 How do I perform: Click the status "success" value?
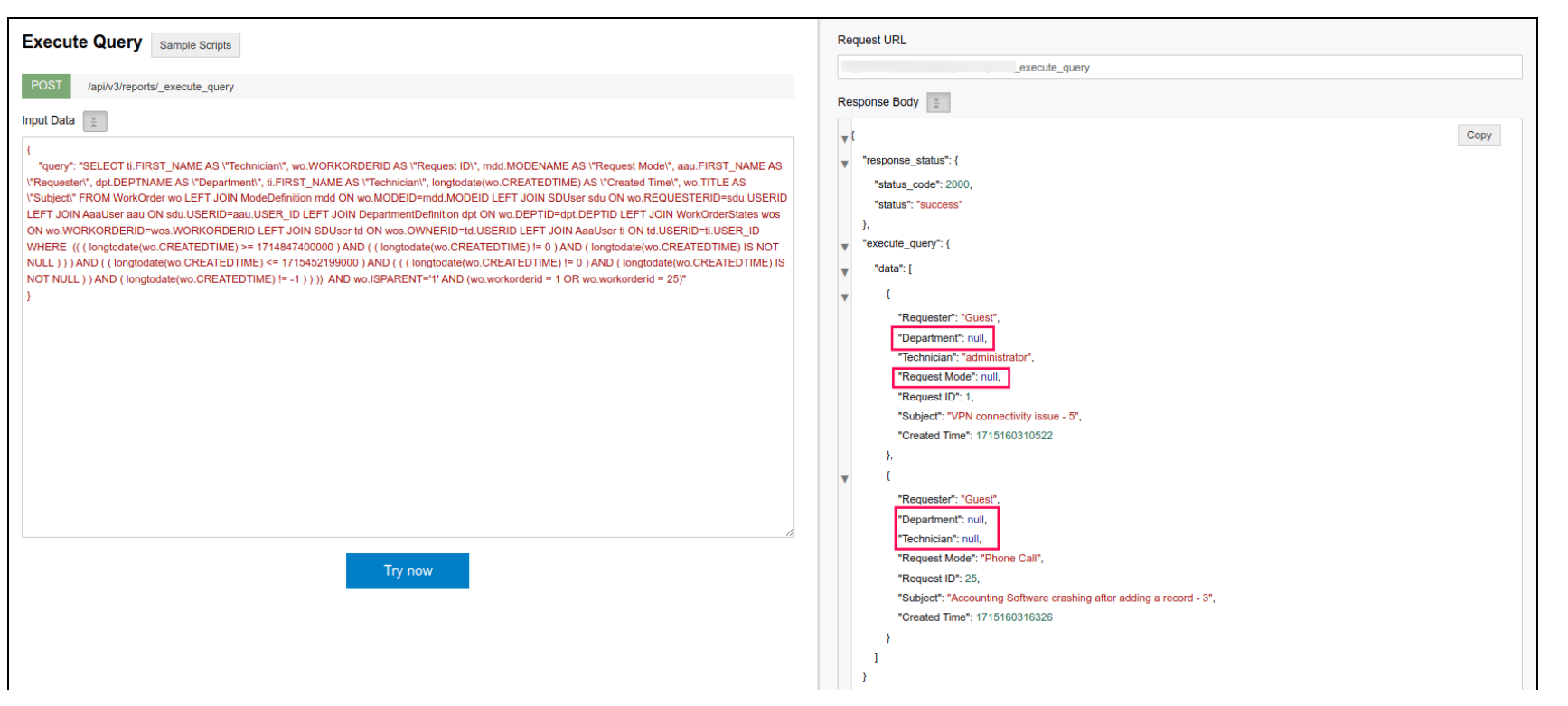click(939, 205)
